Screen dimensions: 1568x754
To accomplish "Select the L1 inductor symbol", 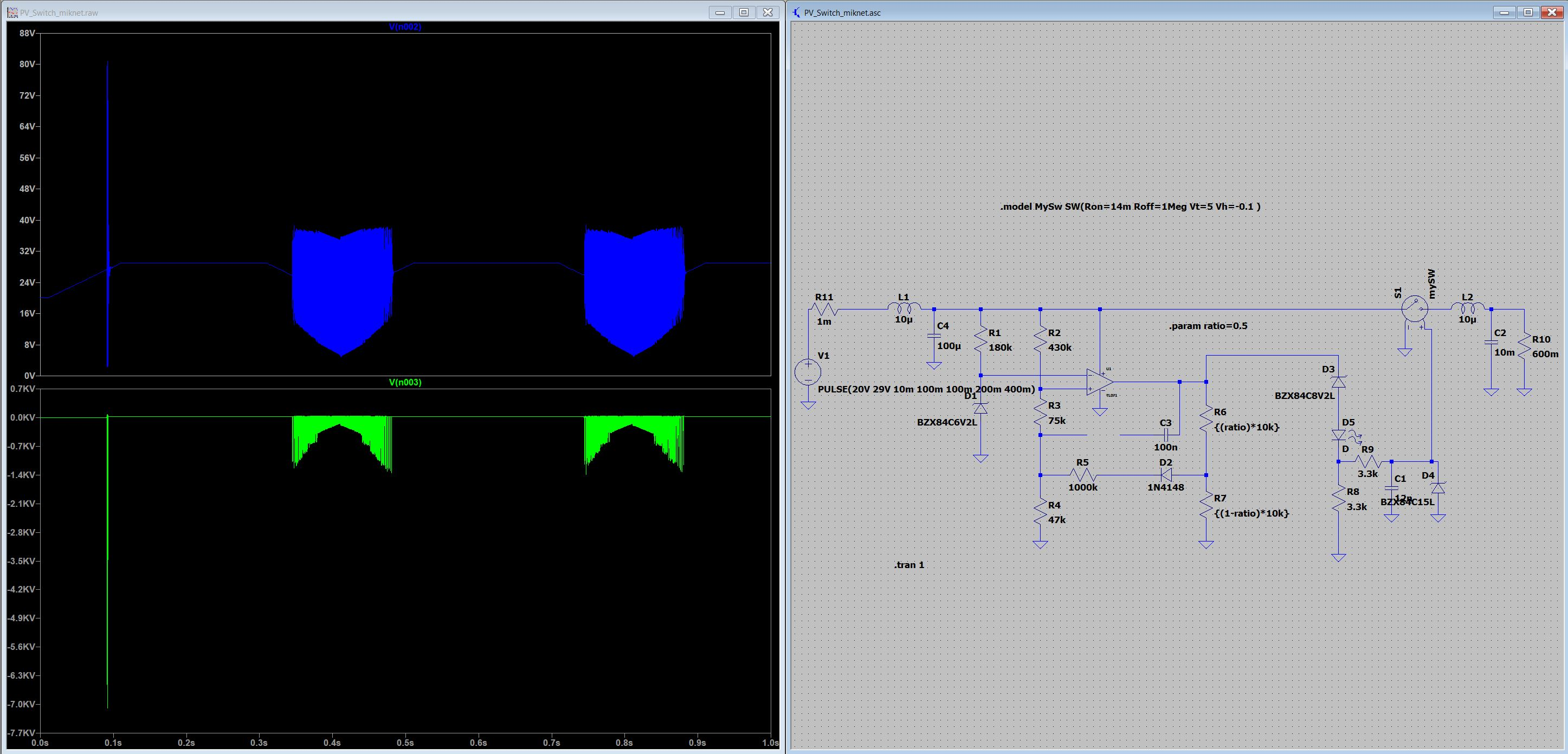I will coord(904,308).
